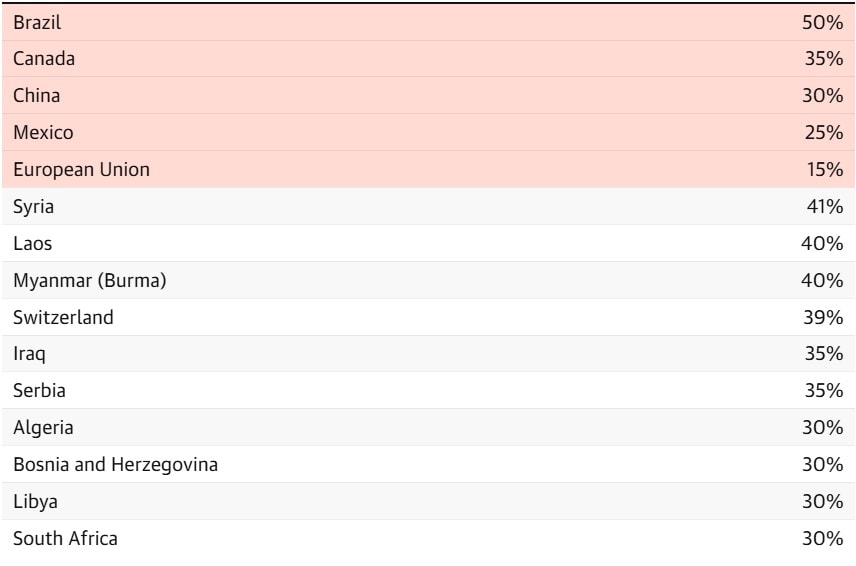Image resolution: width=856 pixels, height=566 pixels.
Task: Select the Canada row label
Action: coord(44,59)
